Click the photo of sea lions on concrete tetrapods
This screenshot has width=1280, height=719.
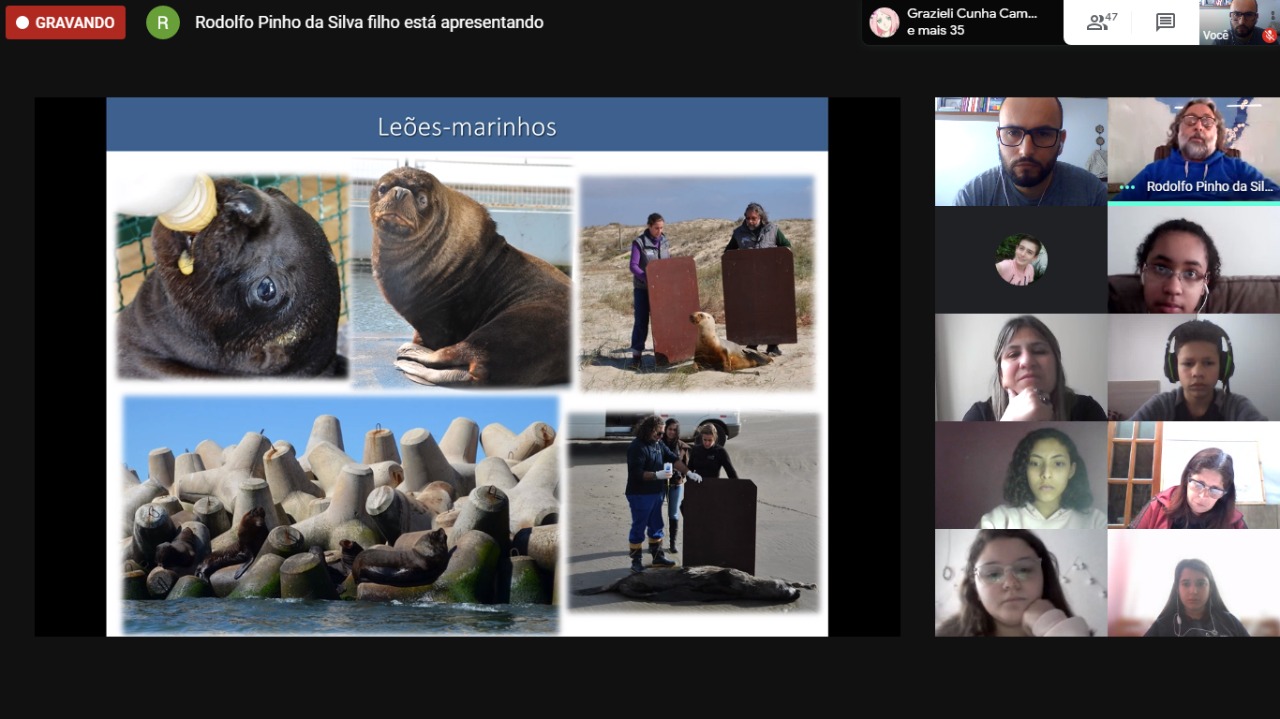pos(340,513)
